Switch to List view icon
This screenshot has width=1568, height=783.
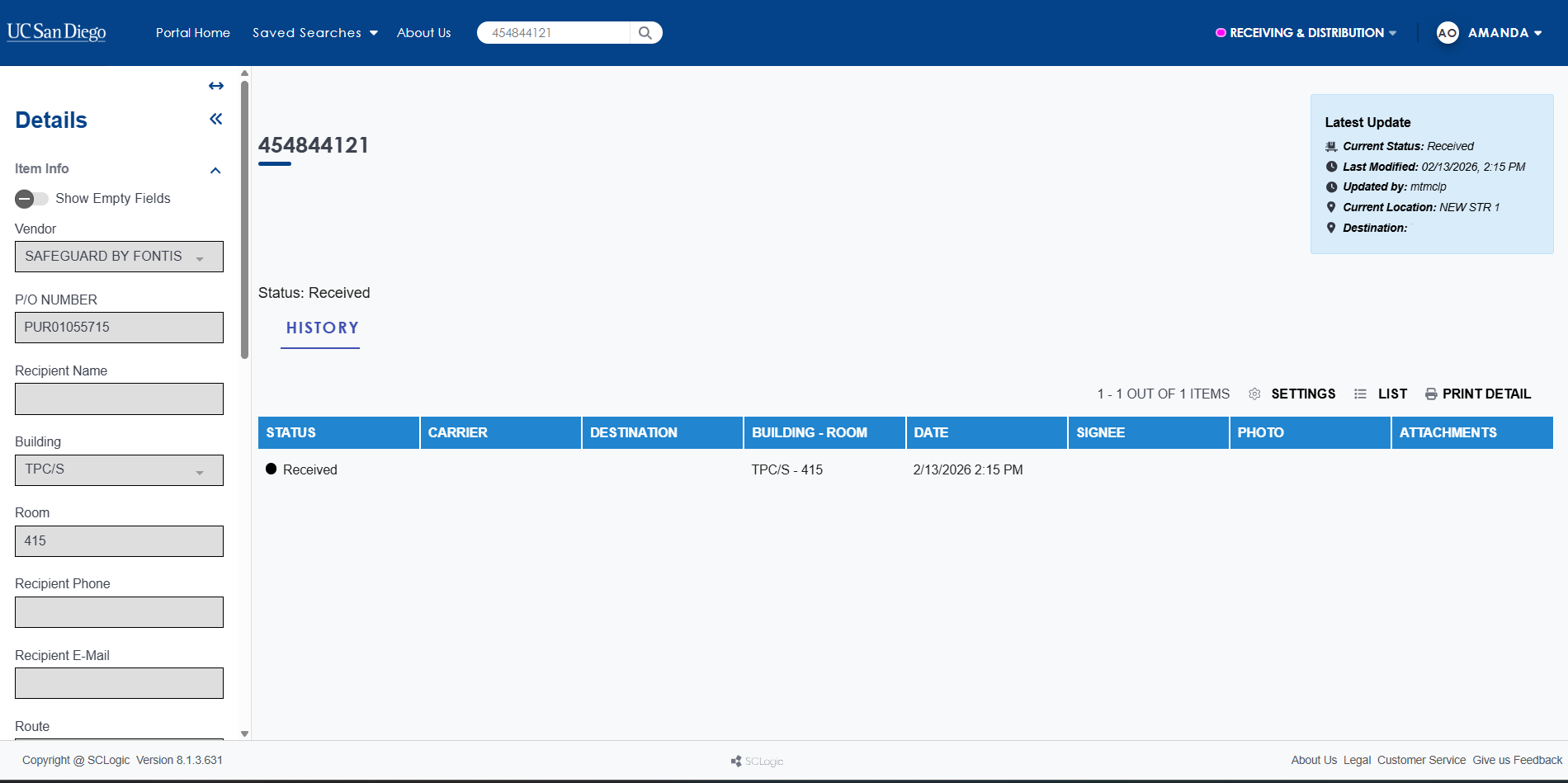click(x=1360, y=394)
